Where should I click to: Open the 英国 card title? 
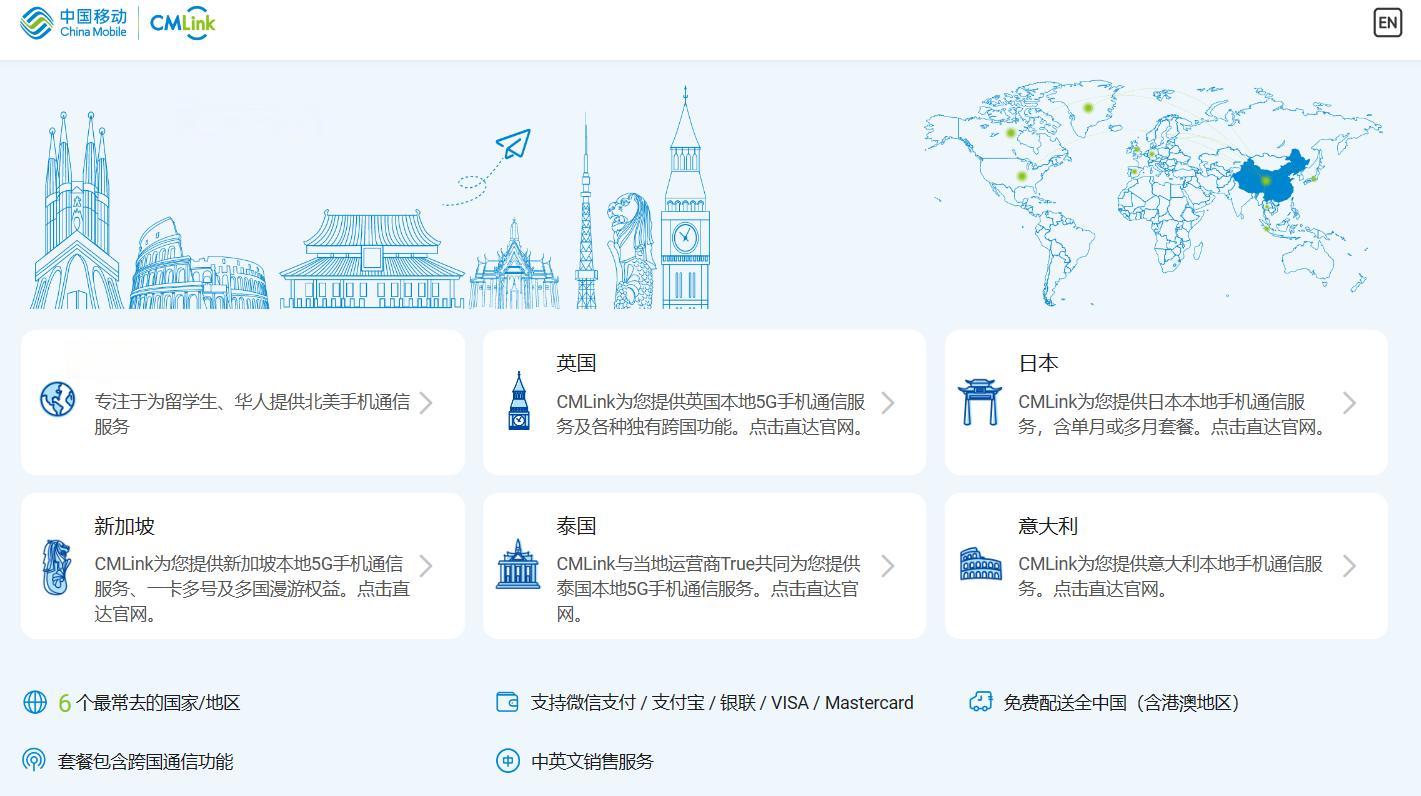point(576,363)
